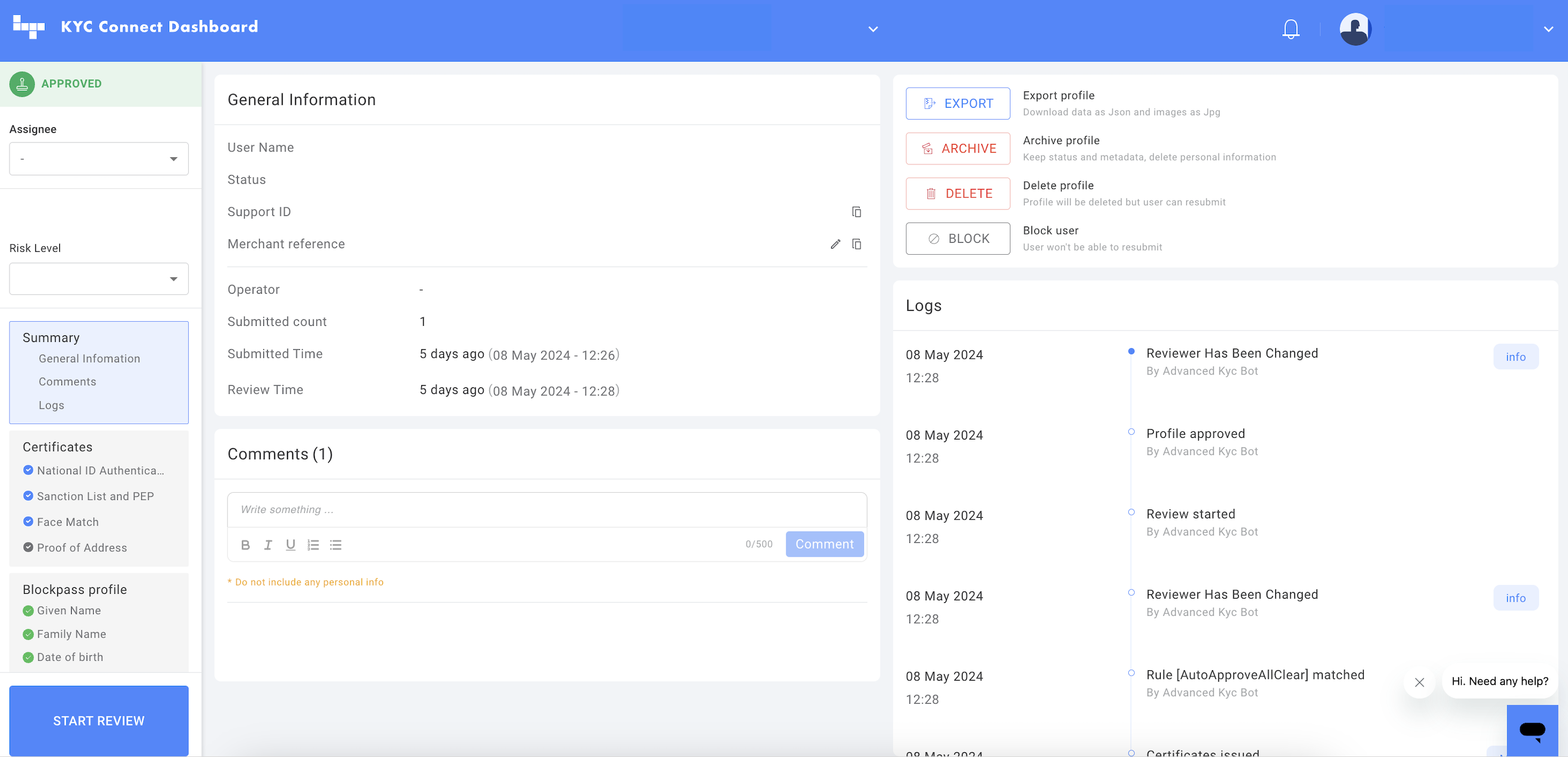Click the Comment submit button

coord(824,544)
